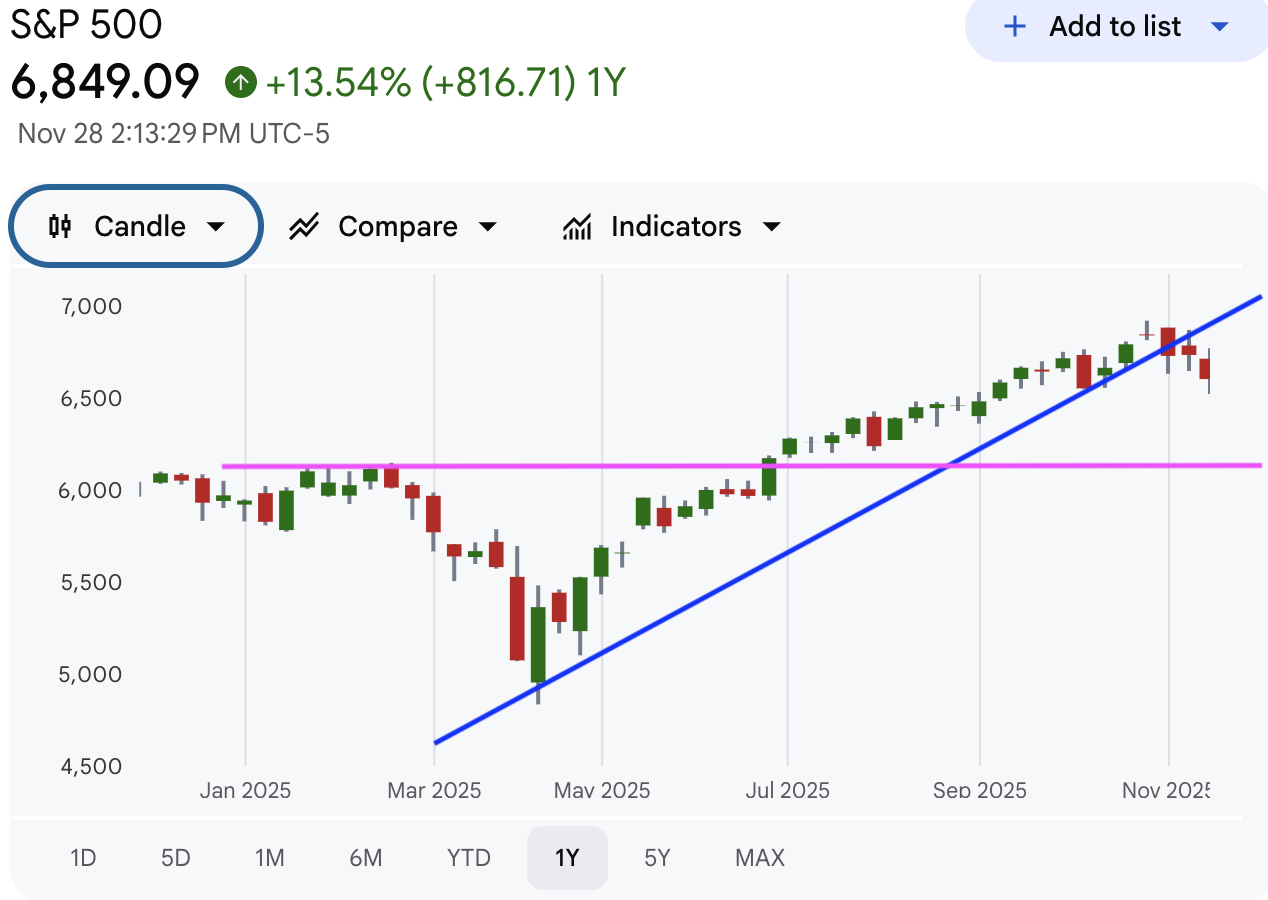Open the Candle chart type dropdown arrow
The image size is (1268, 900).
[215, 227]
